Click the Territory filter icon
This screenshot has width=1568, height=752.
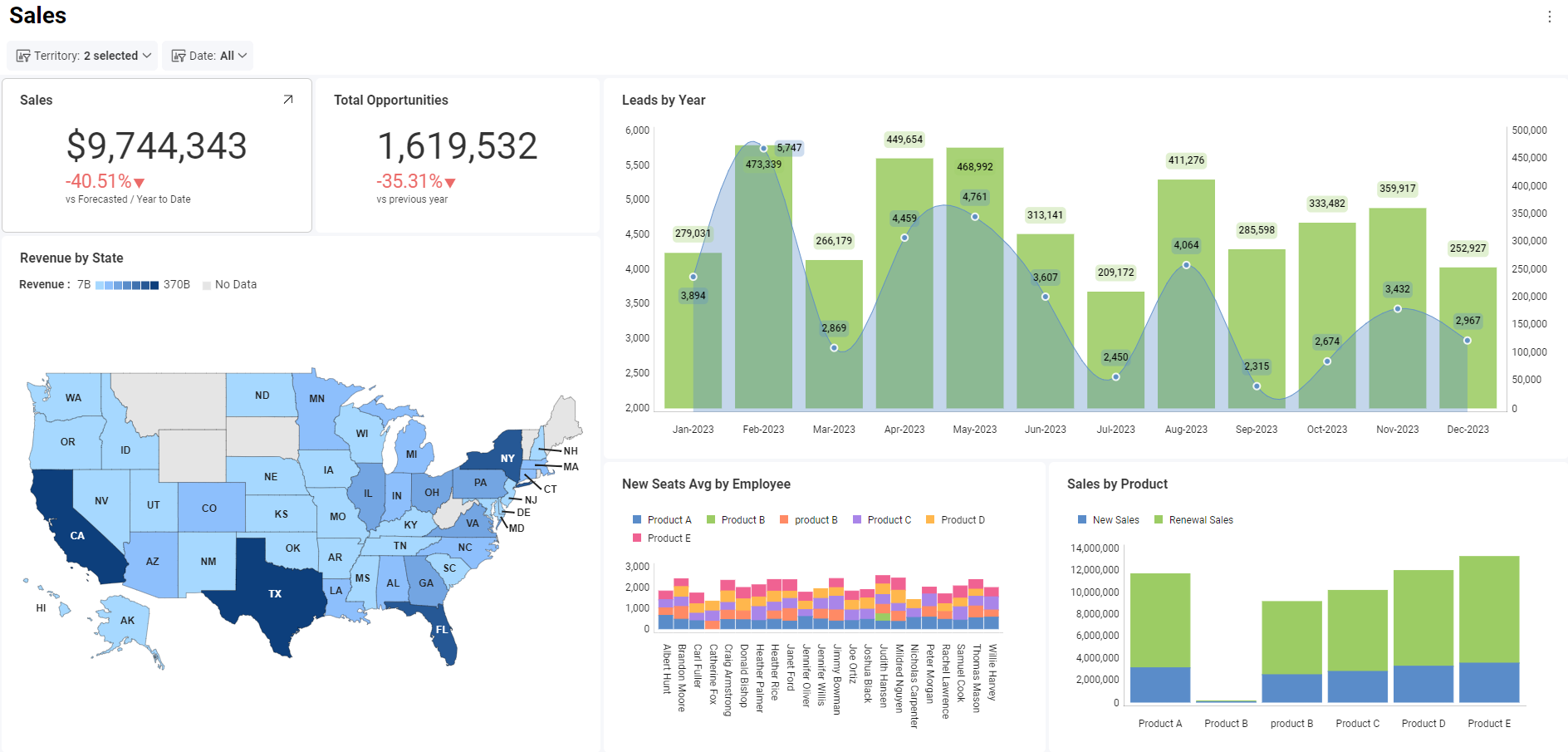pyautogui.click(x=23, y=56)
